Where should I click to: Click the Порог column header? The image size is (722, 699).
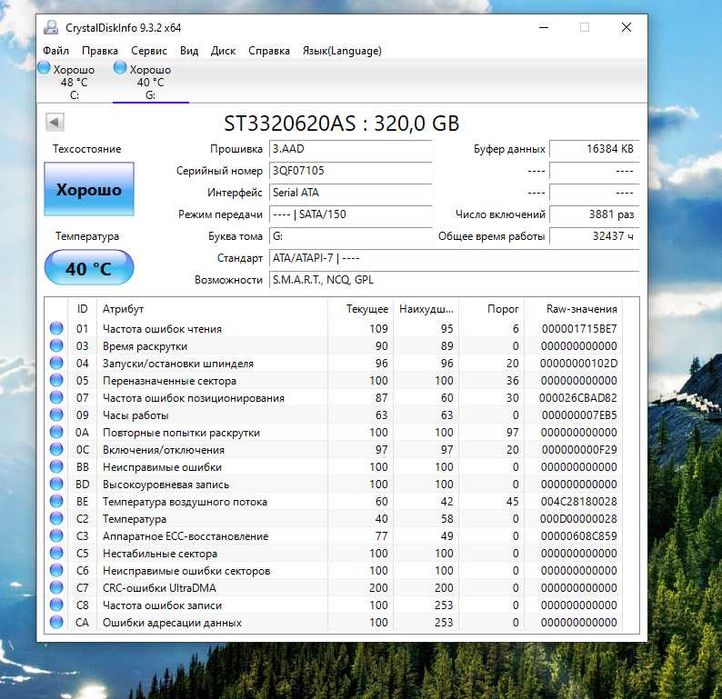(x=492, y=309)
